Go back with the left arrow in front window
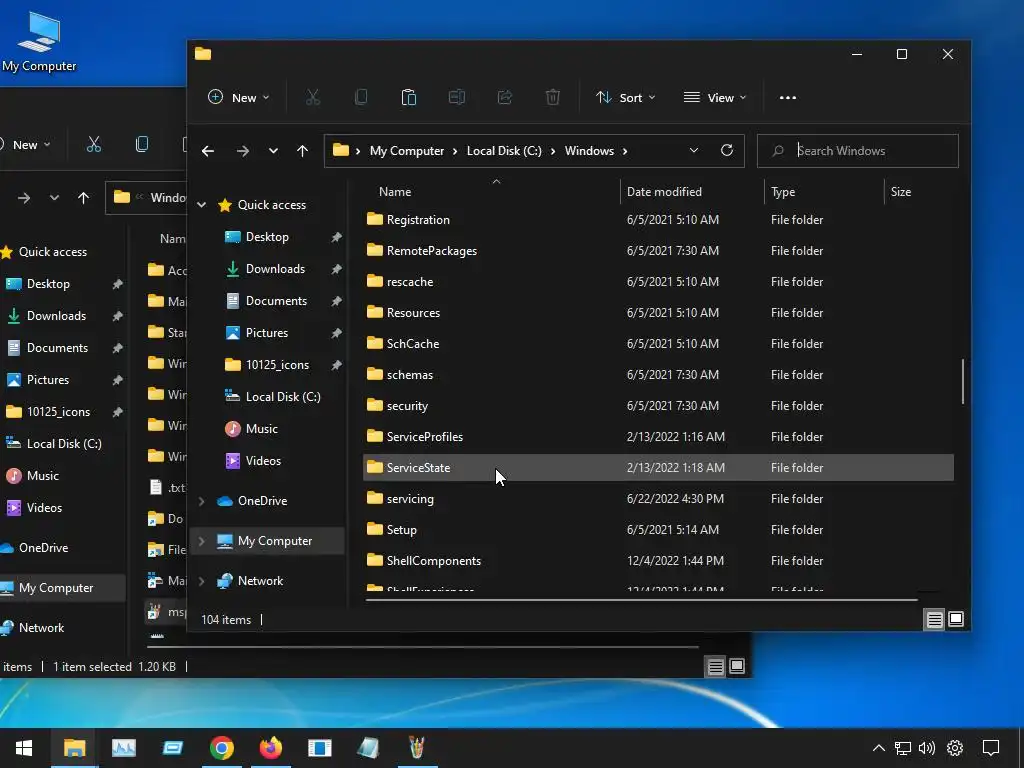This screenshot has width=1024, height=768. pyautogui.click(x=208, y=151)
